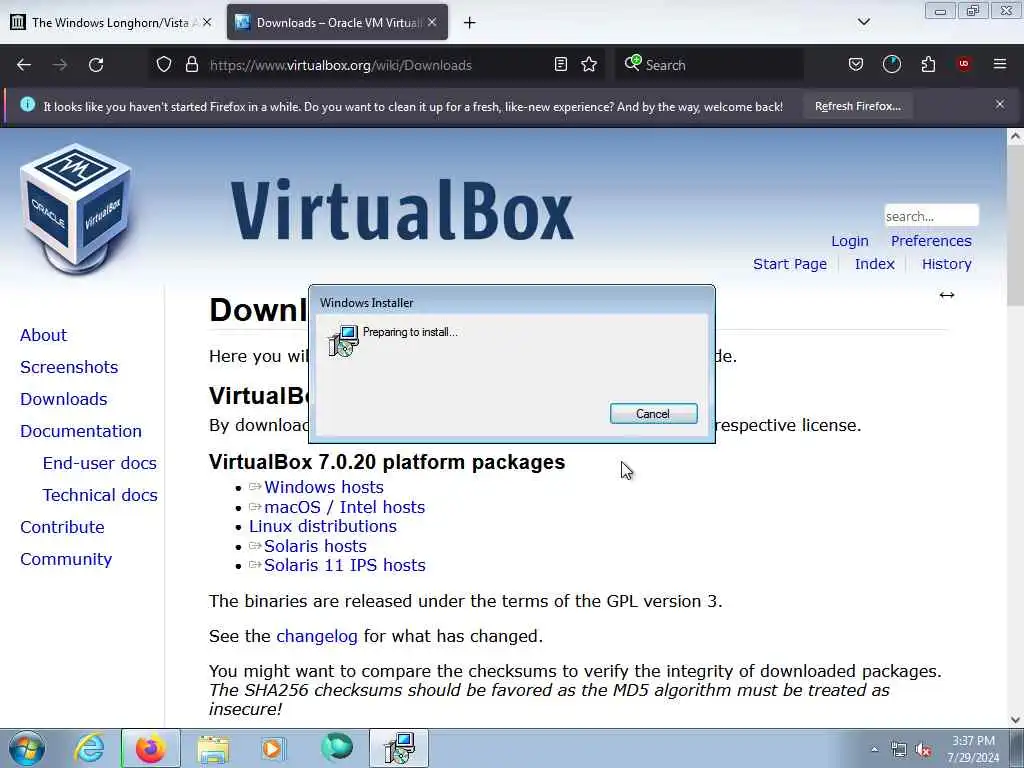Open About in the sidebar

[43, 335]
